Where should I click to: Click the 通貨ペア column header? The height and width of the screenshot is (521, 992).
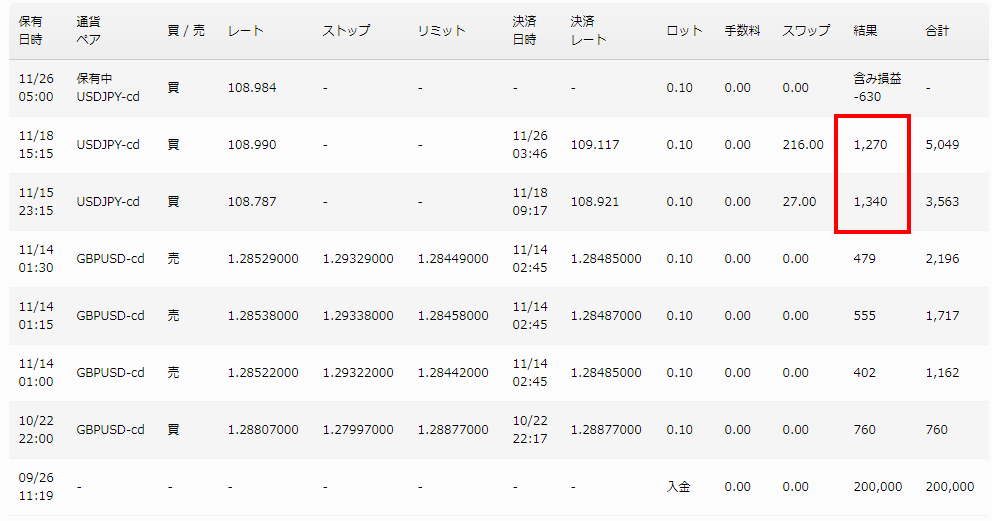pyautogui.click(x=94, y=31)
